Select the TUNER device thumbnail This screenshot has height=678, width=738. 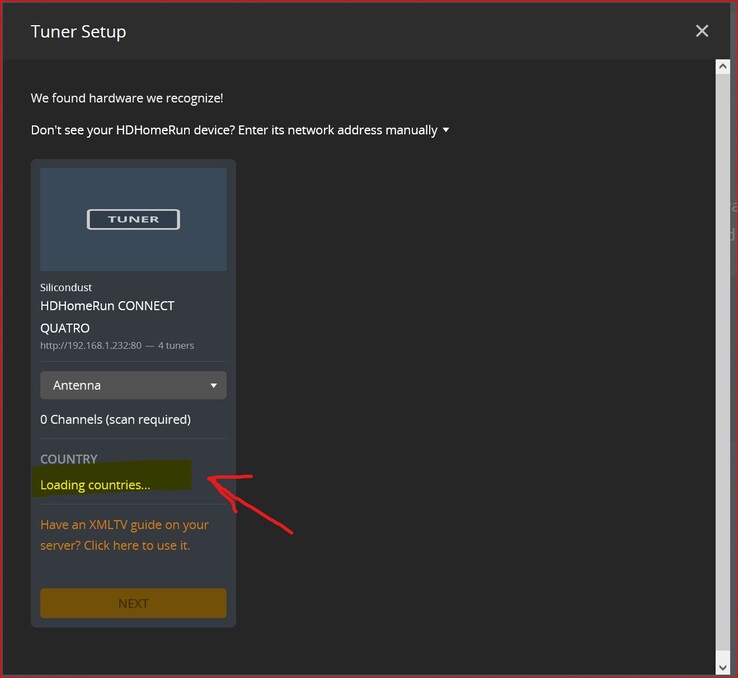(133, 219)
